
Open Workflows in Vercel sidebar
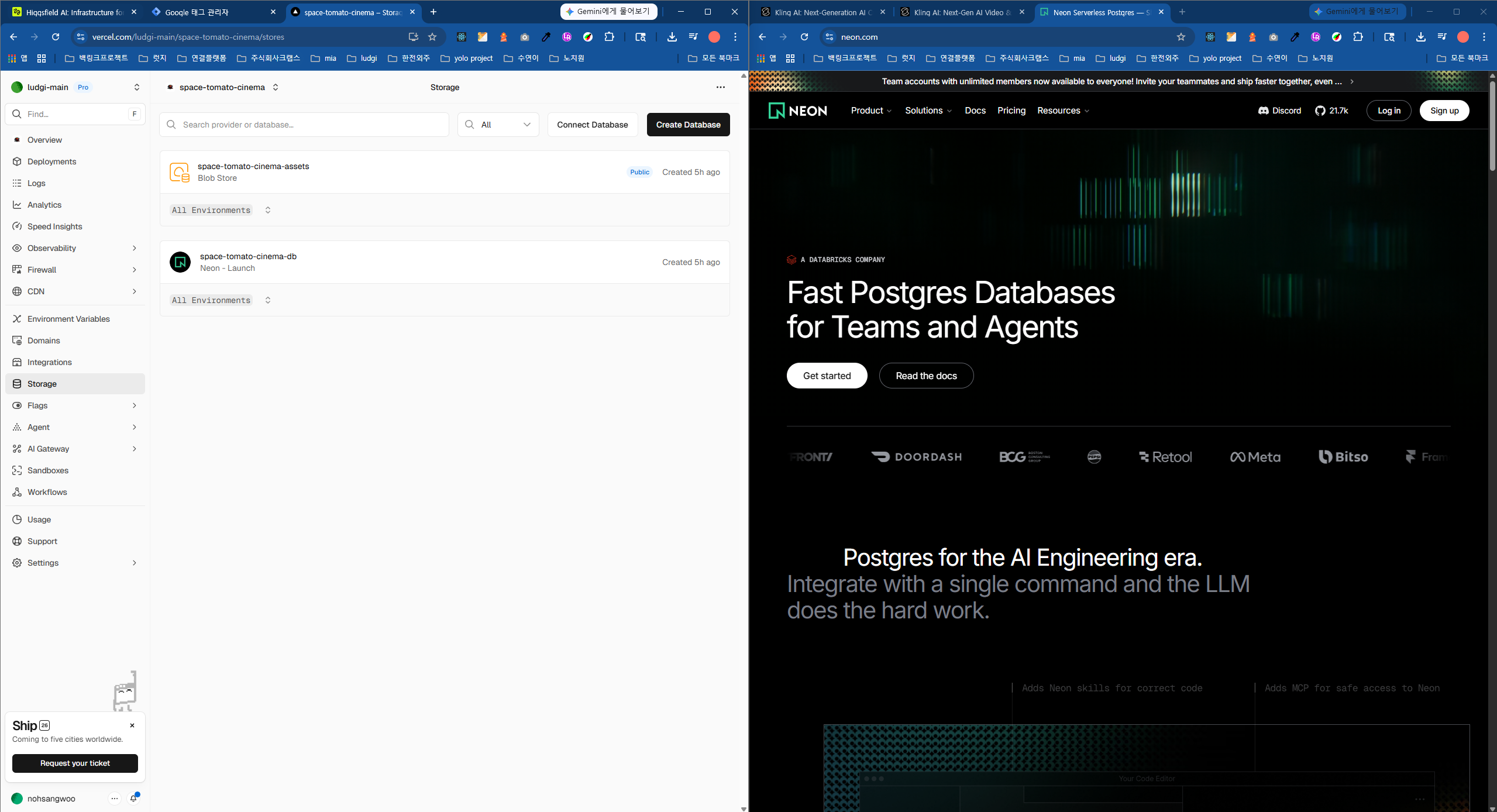pos(75,492)
